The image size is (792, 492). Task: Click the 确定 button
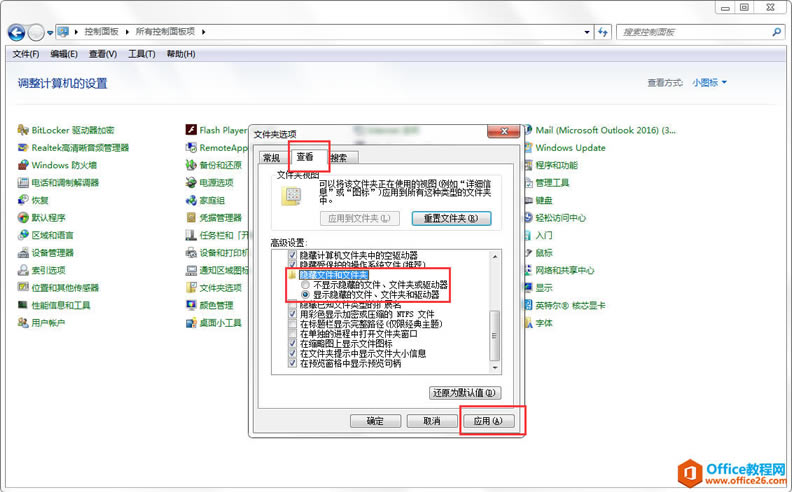point(375,421)
